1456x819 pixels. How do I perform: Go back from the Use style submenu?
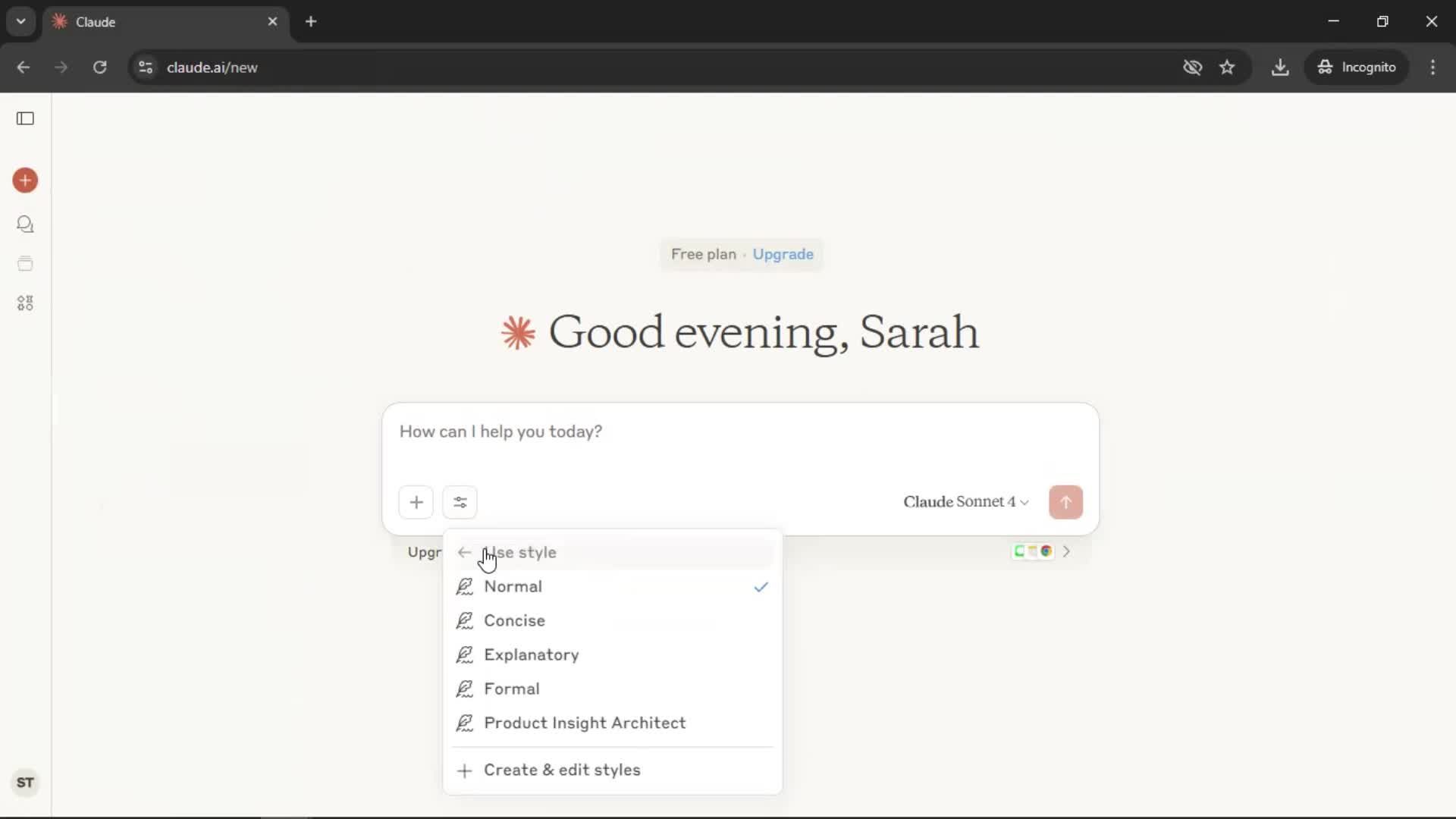[464, 553]
